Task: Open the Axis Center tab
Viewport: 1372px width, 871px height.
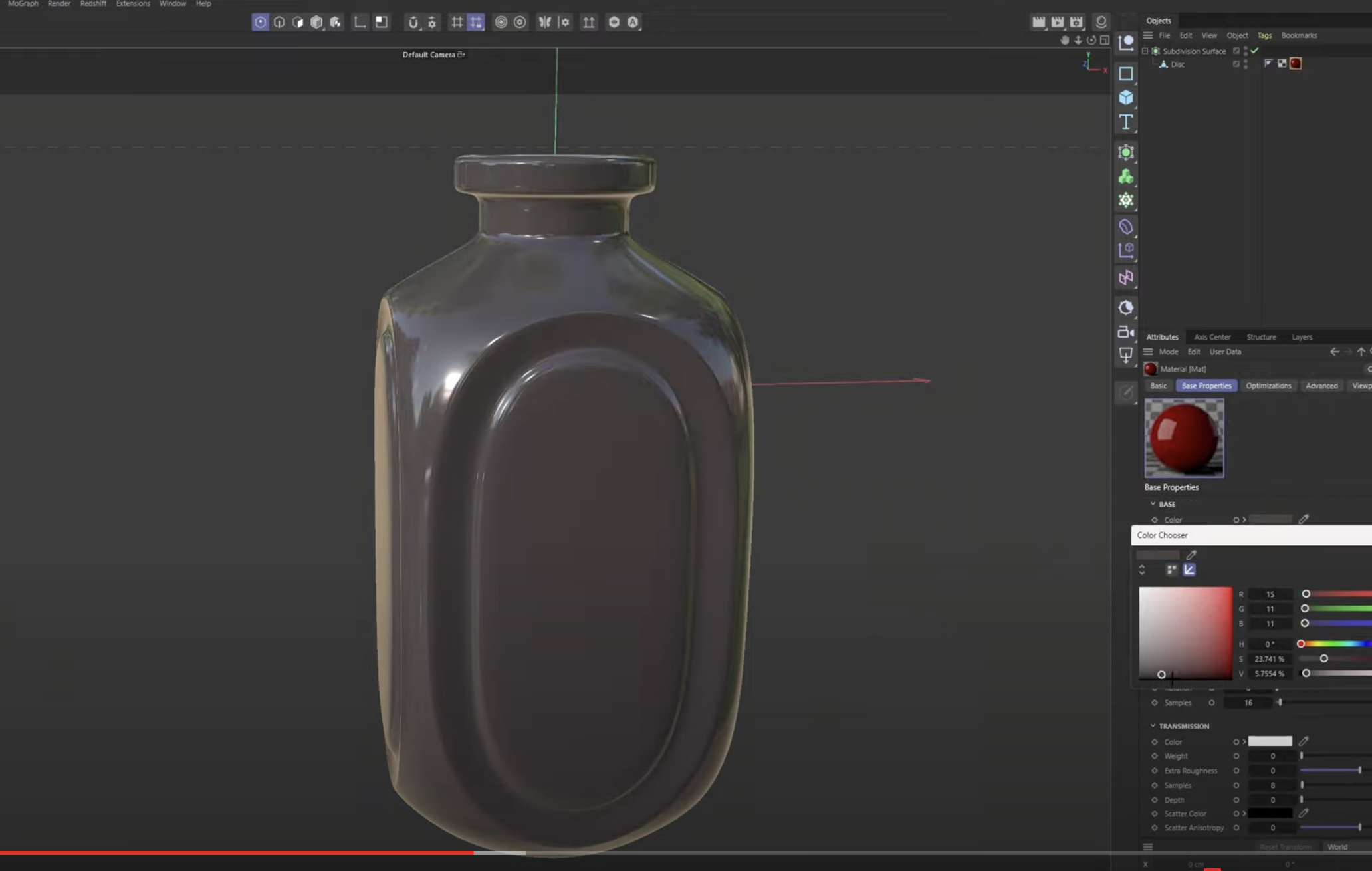Action: pyautogui.click(x=1212, y=337)
